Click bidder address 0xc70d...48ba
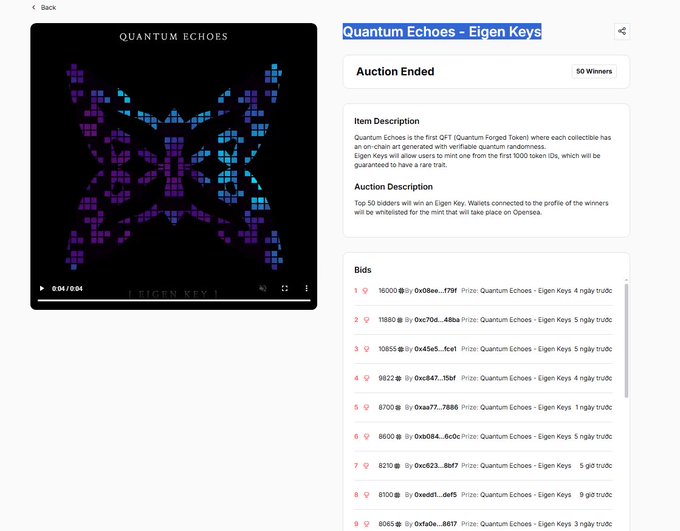This screenshot has height=531, width=680. 437,320
